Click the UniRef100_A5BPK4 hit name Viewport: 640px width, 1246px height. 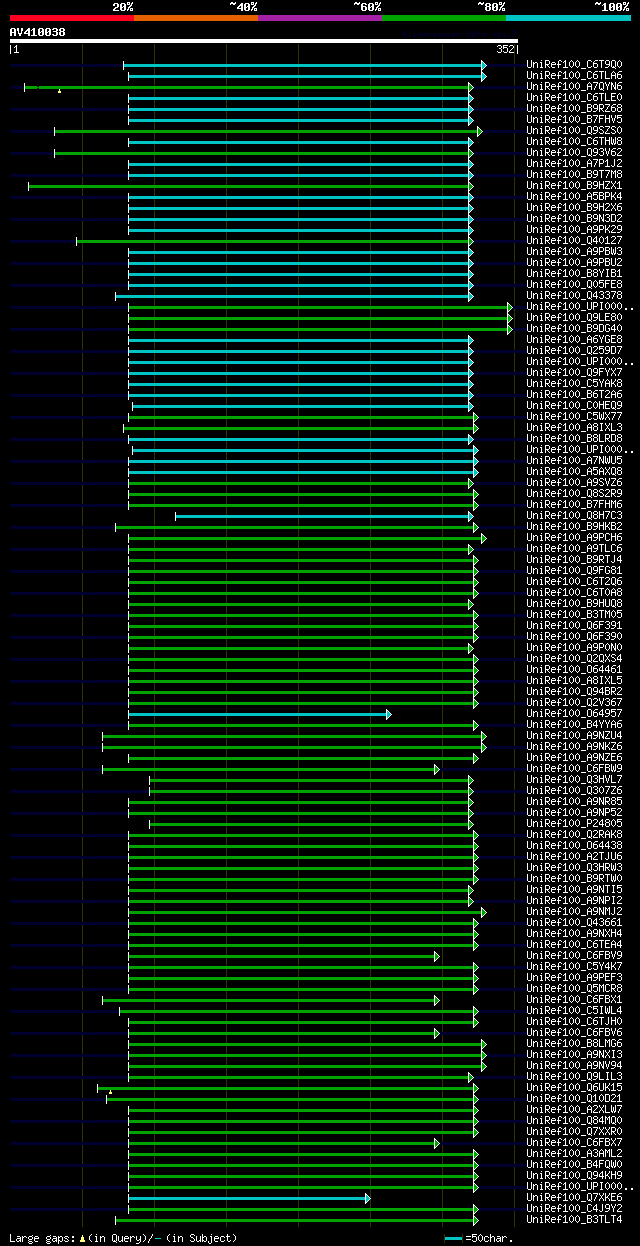pos(574,197)
